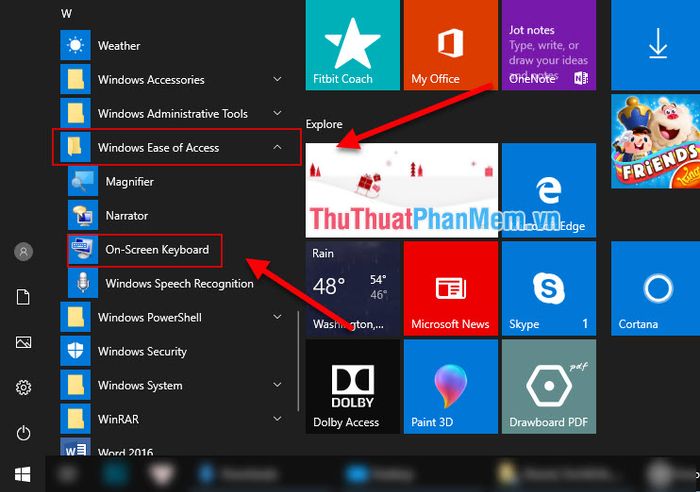Open the Cortana tile

point(655,288)
